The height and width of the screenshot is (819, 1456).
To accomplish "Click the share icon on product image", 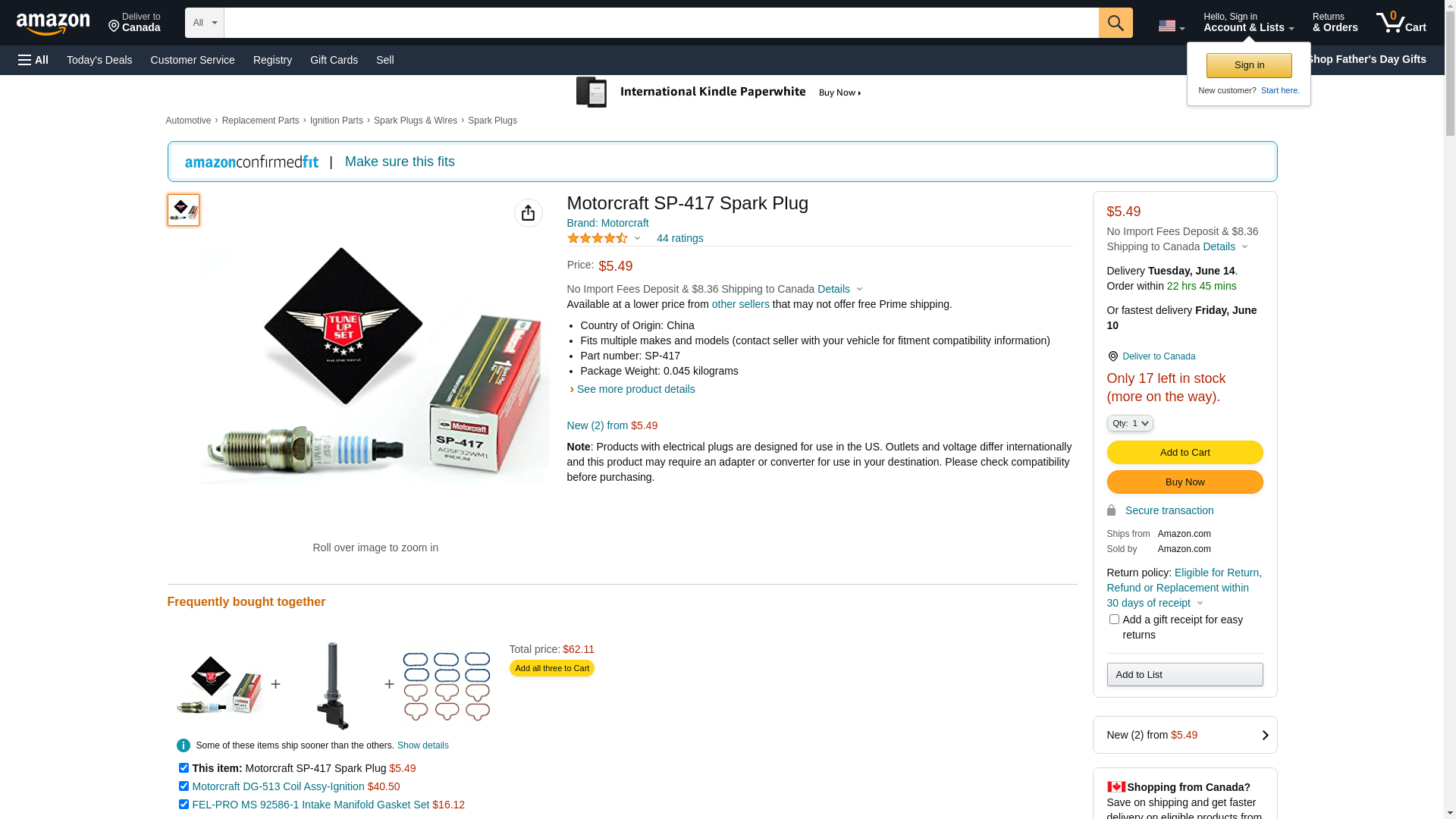I will click(528, 213).
